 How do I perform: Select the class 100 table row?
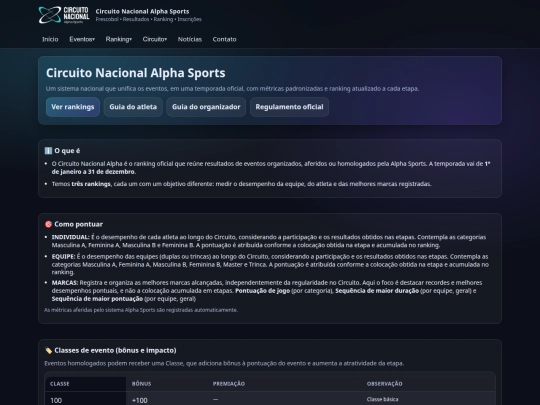pos(270,398)
